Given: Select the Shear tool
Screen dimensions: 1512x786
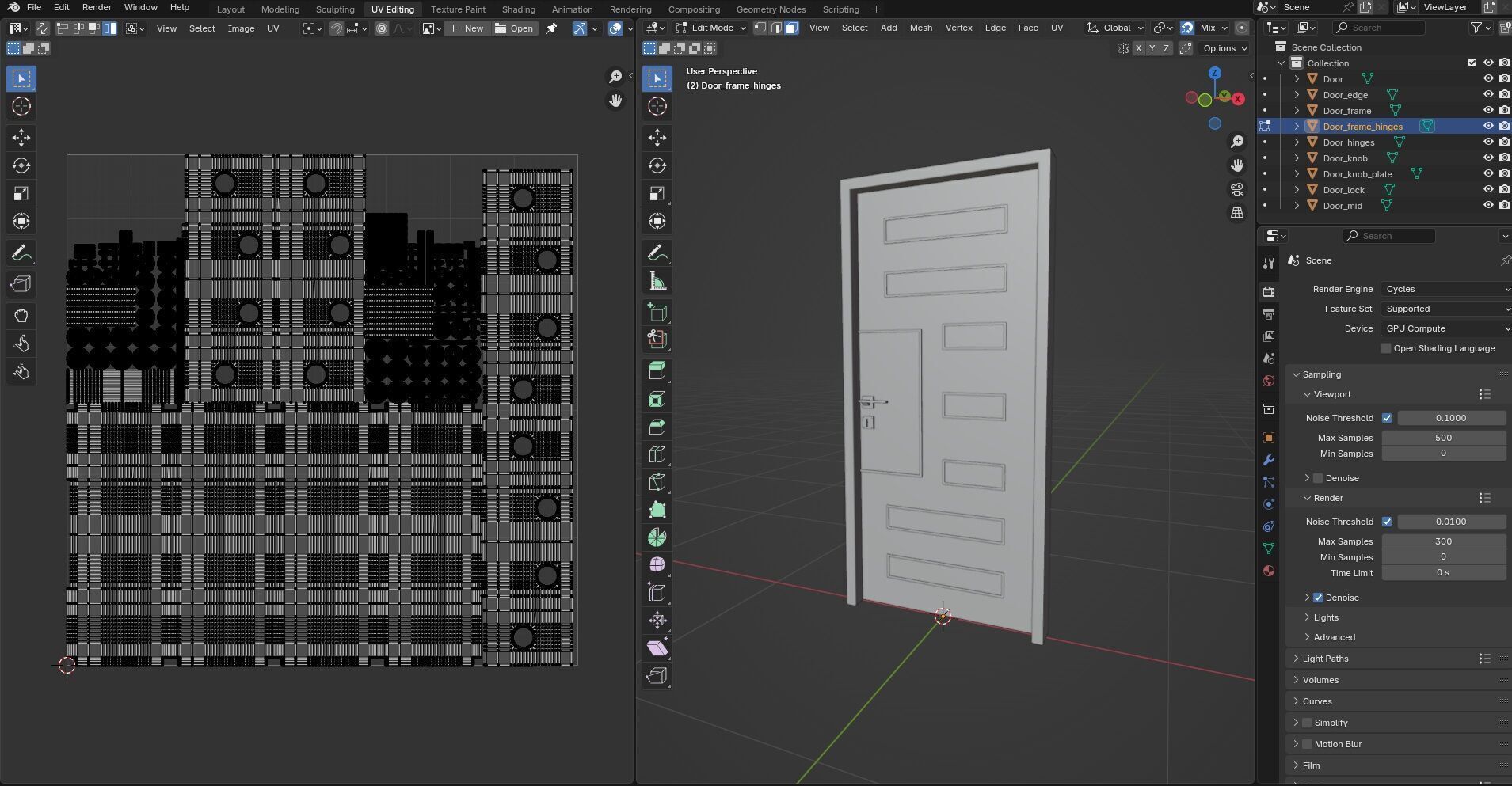Looking at the screenshot, I should (657, 648).
